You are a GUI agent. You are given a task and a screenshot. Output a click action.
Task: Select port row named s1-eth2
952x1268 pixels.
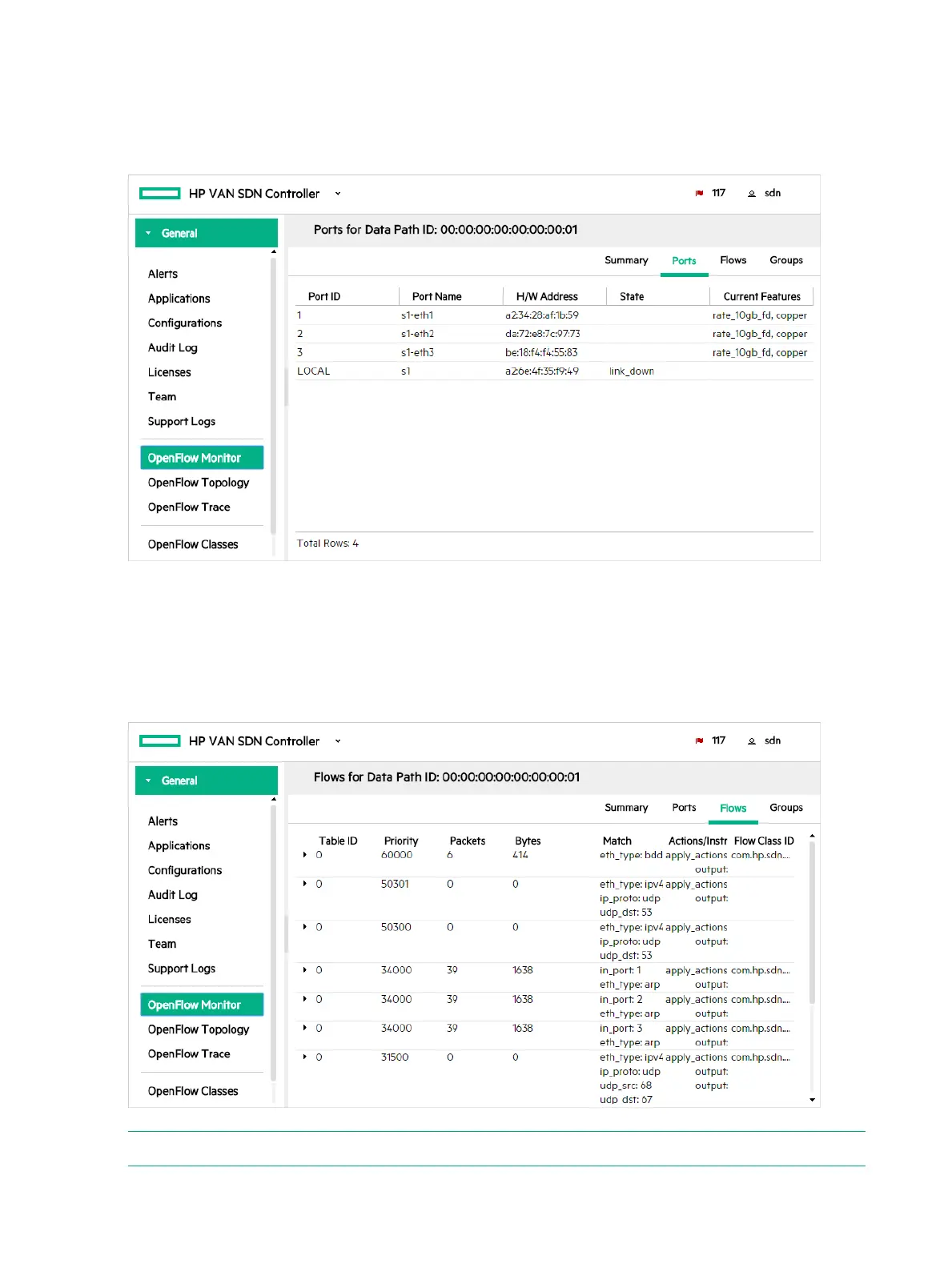554,334
